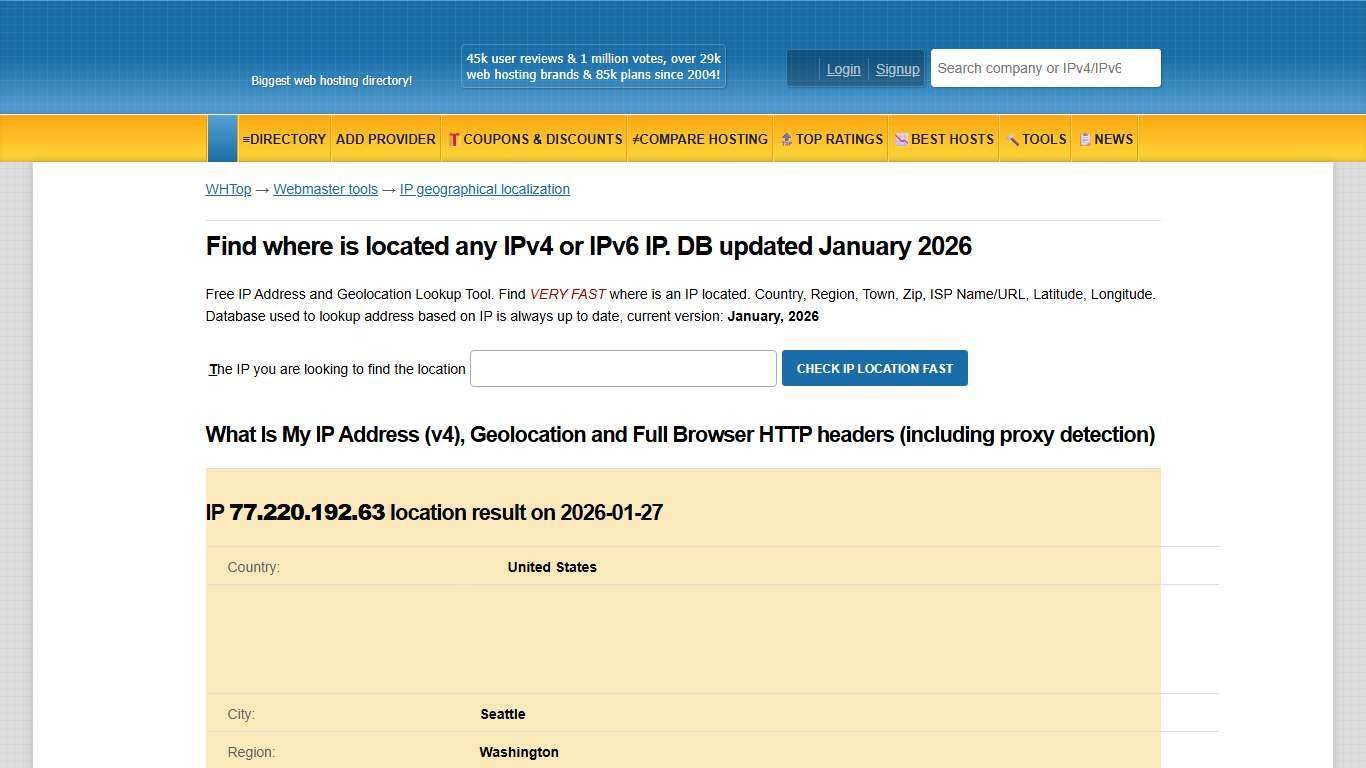Viewport: 1366px width, 768px height.
Task: Click the wrench icon next to TOOLS
Action: tap(1012, 139)
